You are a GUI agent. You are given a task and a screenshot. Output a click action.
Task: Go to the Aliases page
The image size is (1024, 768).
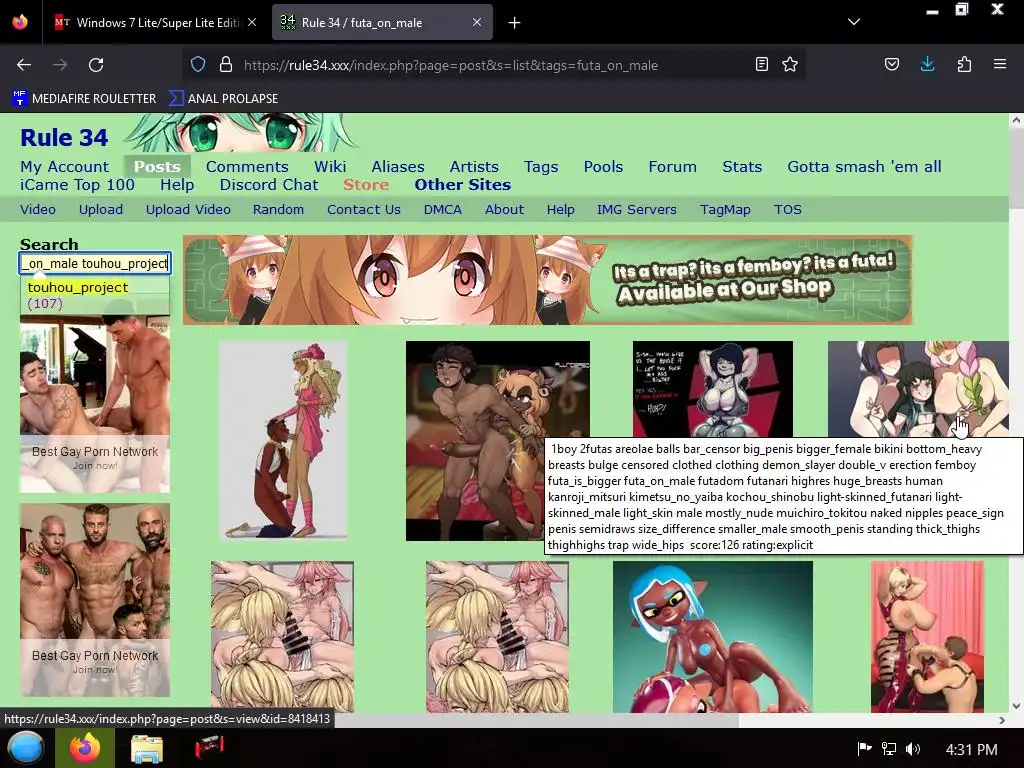398,167
